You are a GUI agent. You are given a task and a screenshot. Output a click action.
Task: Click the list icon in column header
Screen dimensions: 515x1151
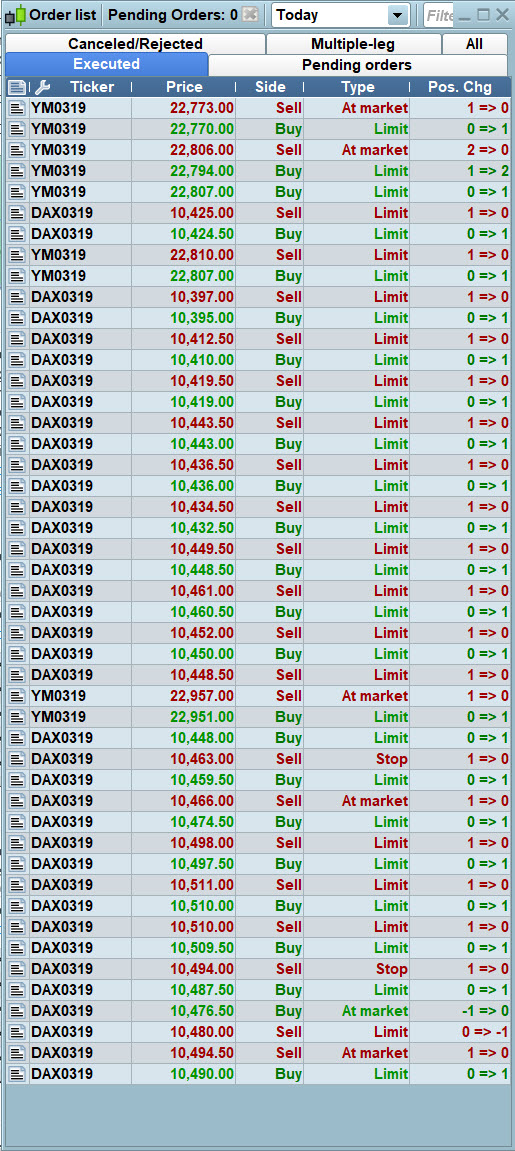17,87
